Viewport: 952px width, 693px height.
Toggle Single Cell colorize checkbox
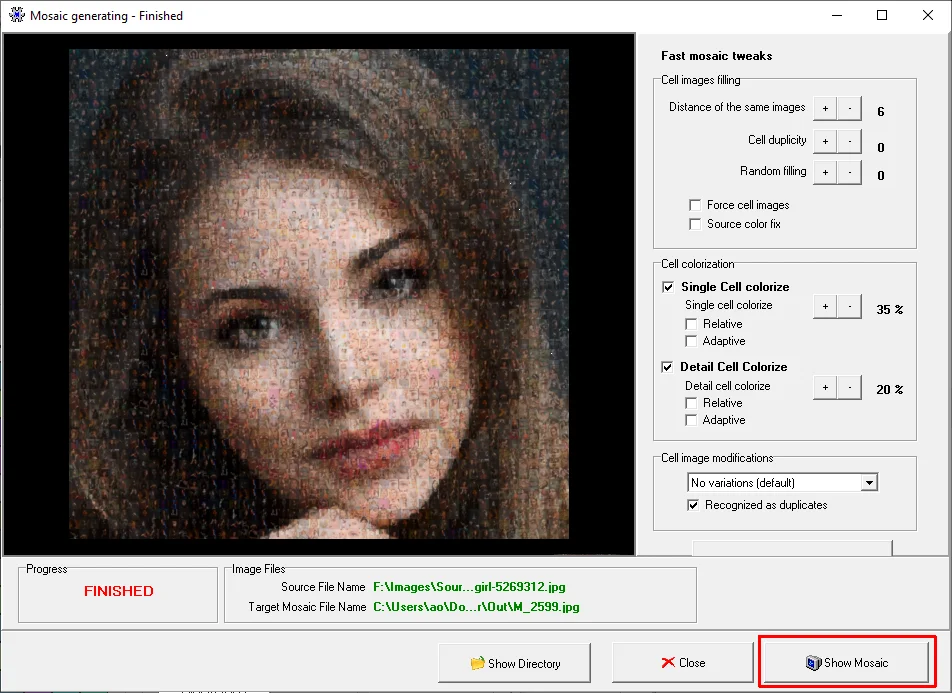tap(668, 287)
